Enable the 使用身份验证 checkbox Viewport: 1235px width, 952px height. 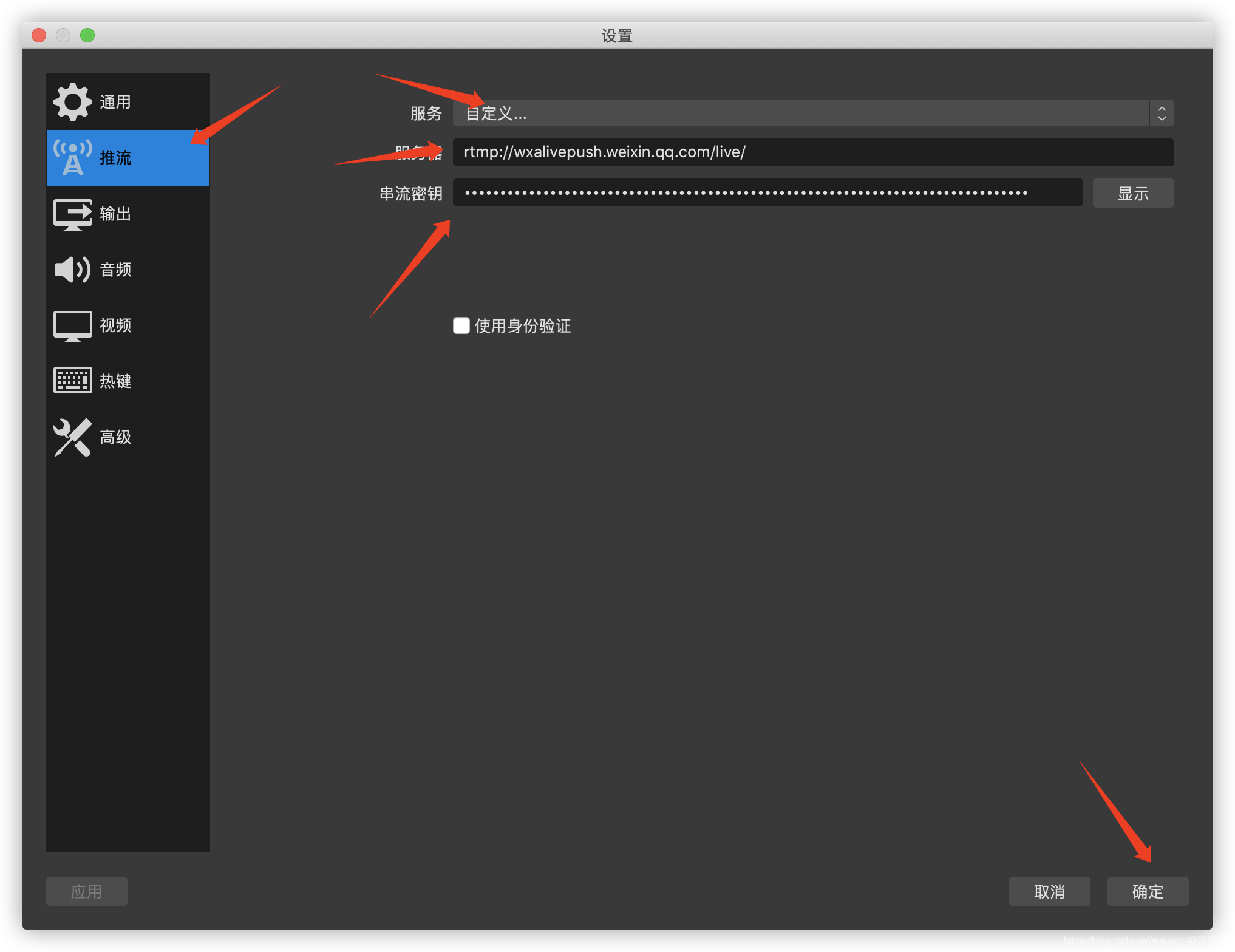pyautogui.click(x=461, y=325)
